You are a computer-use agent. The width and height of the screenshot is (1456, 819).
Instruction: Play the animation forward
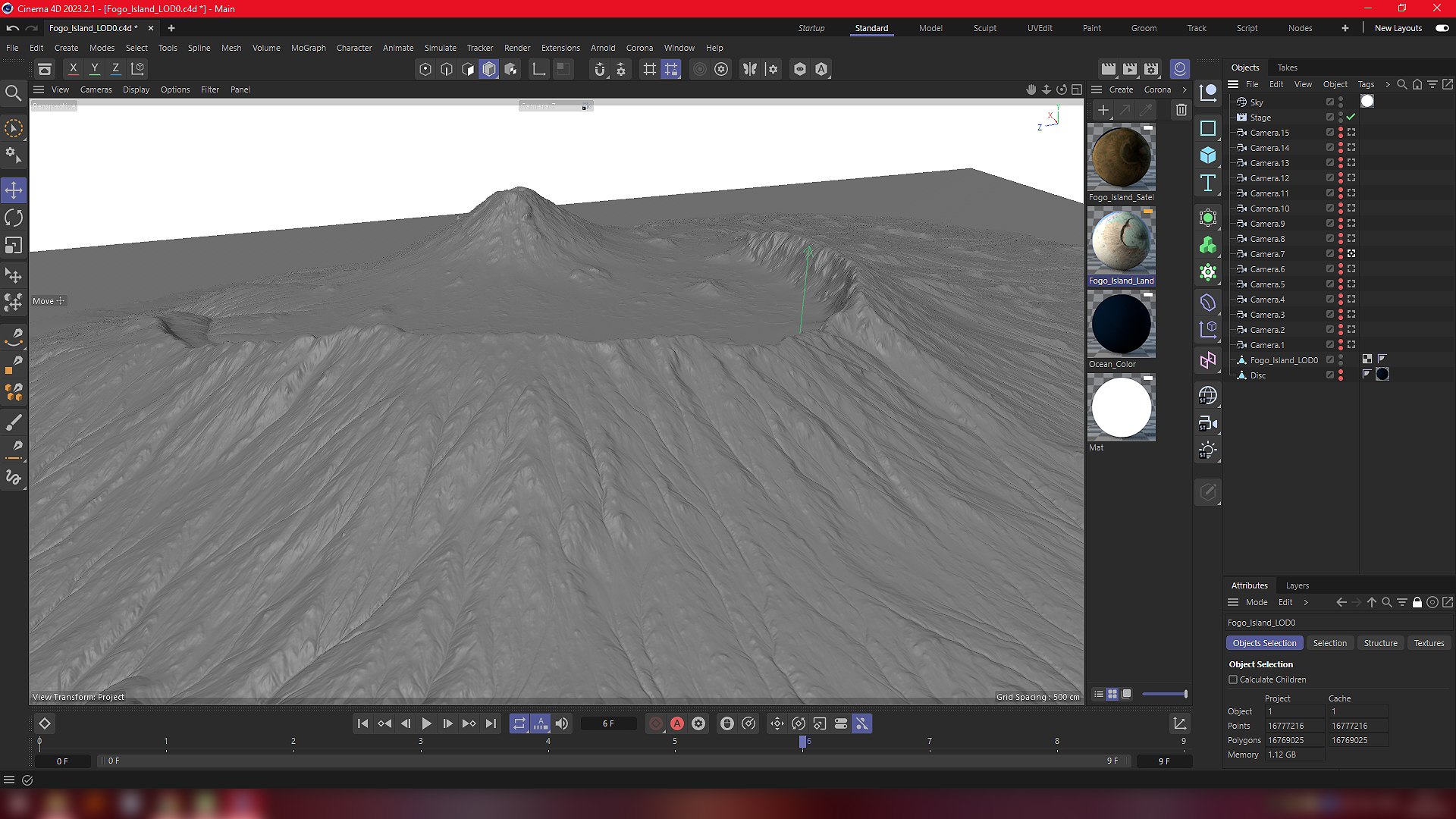click(x=426, y=723)
